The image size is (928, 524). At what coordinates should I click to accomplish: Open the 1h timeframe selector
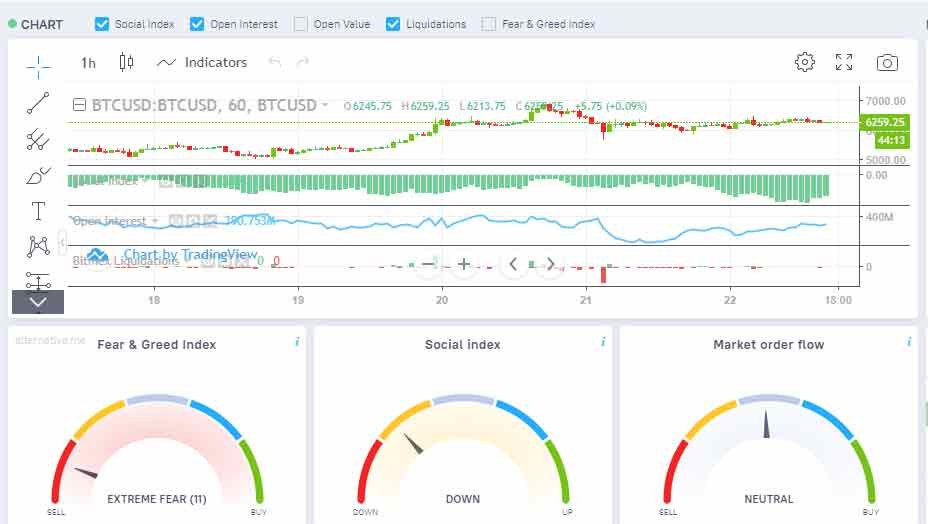point(88,63)
